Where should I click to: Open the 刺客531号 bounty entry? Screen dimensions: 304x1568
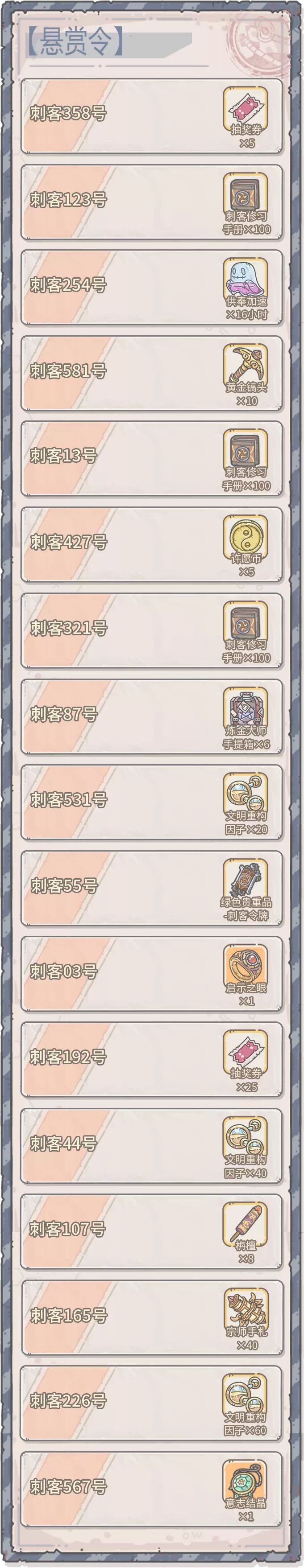pos(152,802)
